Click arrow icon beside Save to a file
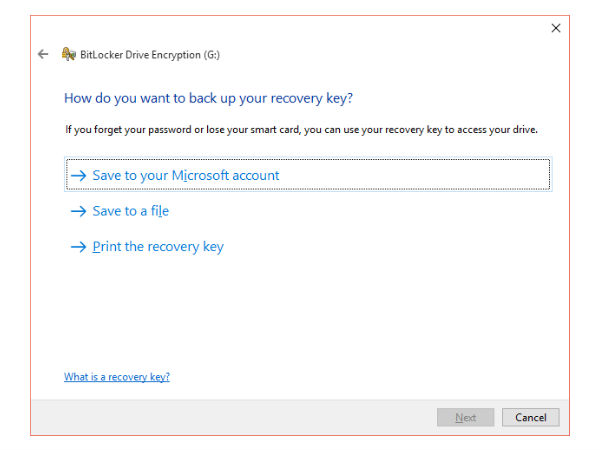The image size is (600, 450). tap(79, 212)
